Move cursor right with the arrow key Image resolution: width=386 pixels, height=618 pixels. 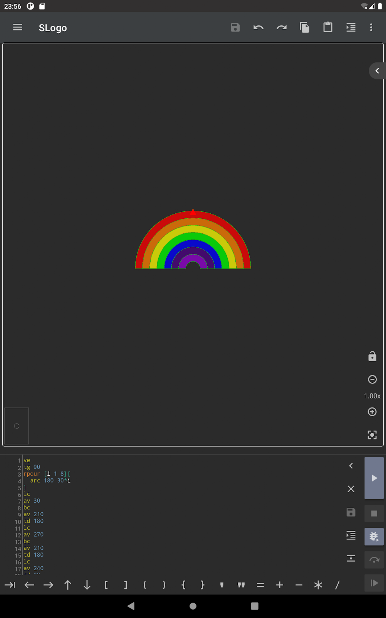click(x=48, y=585)
